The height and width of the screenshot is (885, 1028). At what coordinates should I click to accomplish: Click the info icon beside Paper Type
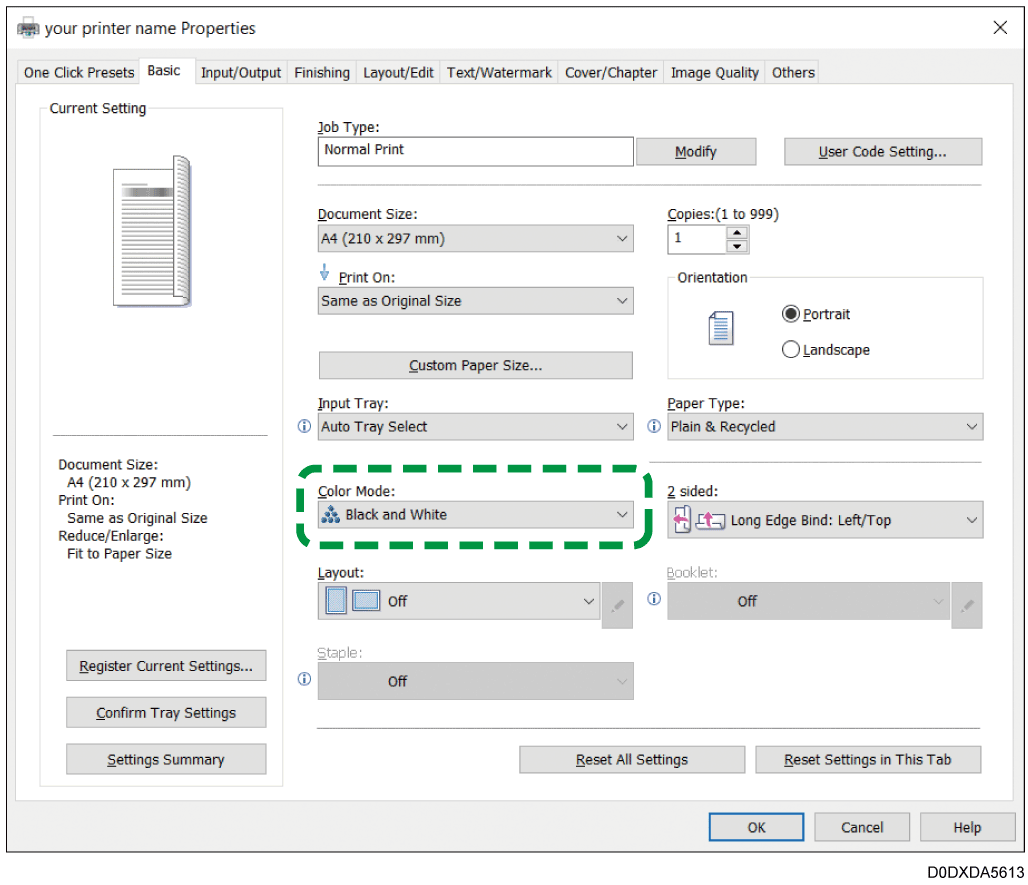(654, 426)
